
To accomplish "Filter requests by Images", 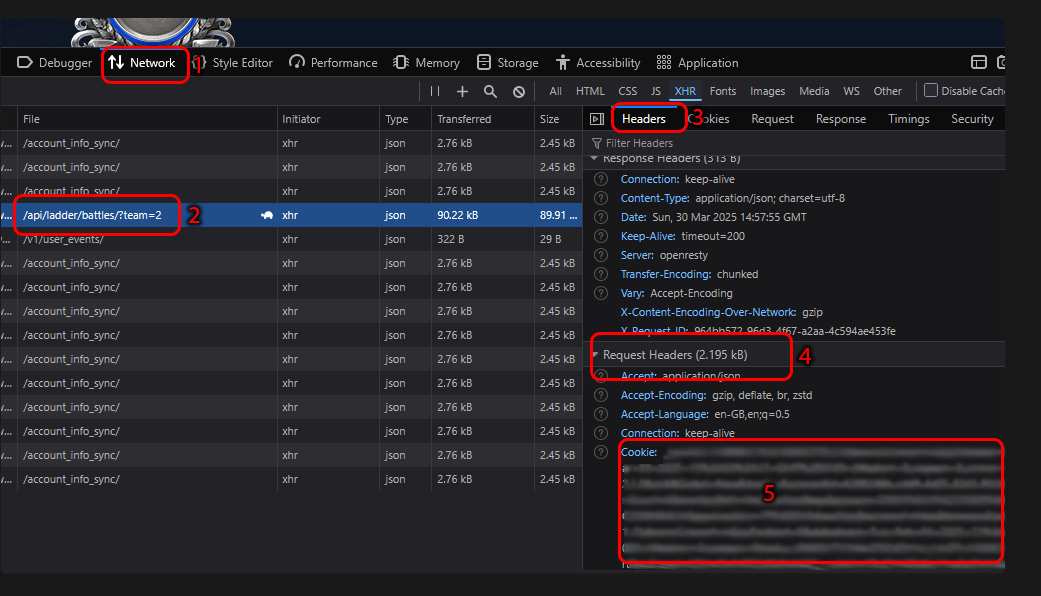I will click(x=767, y=91).
